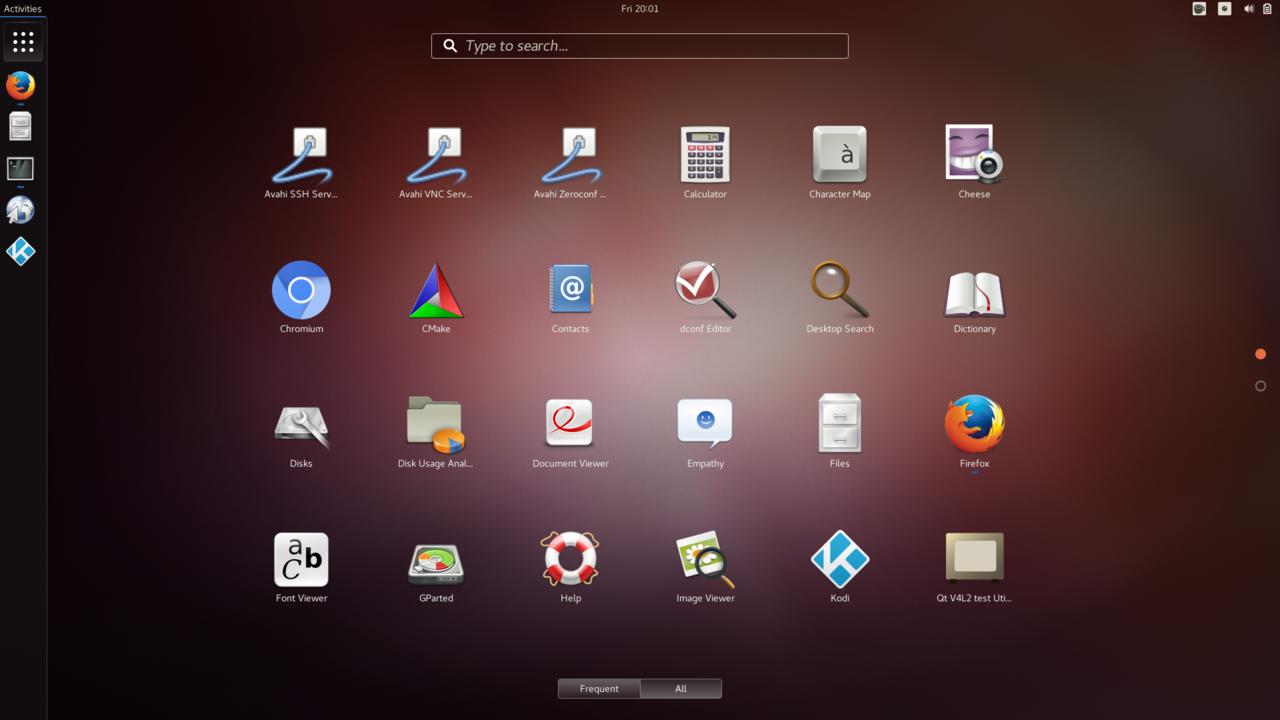Open Chromium web browser
The image size is (1280, 720).
pos(301,297)
